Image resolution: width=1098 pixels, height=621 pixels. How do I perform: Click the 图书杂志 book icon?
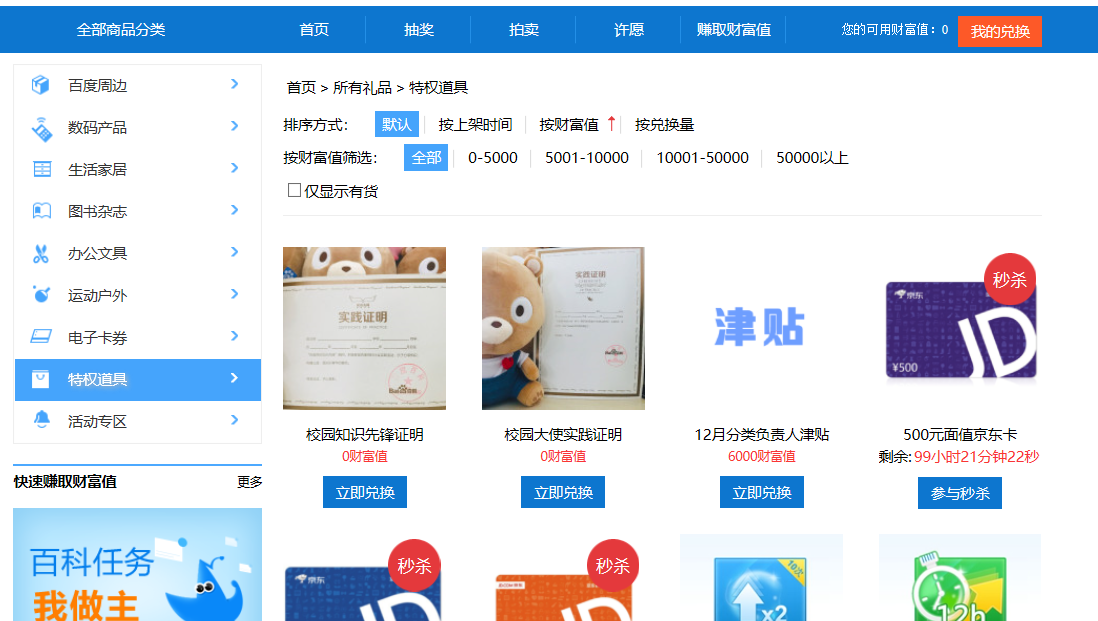(41, 212)
